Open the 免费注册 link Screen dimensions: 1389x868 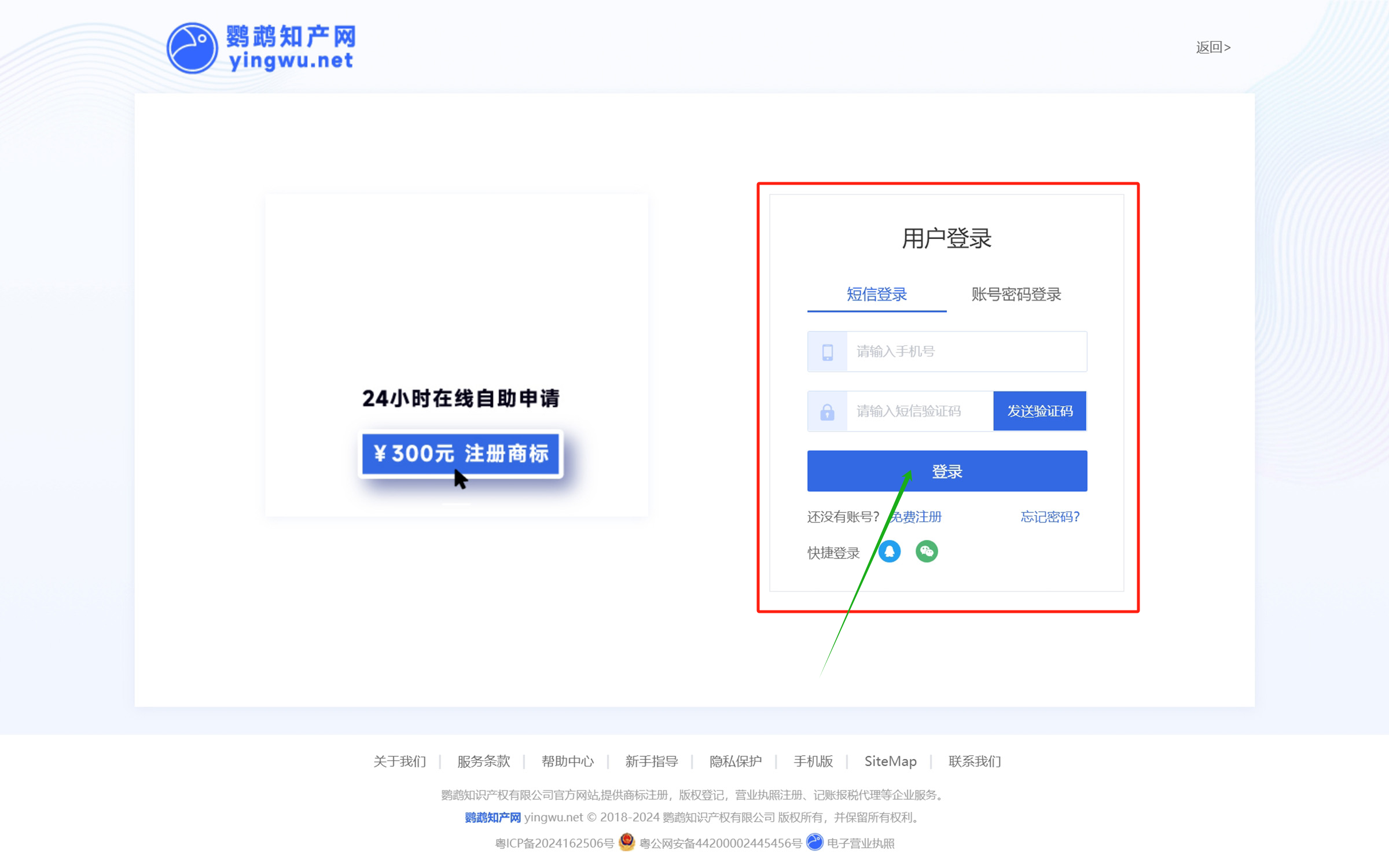pyautogui.click(x=917, y=517)
